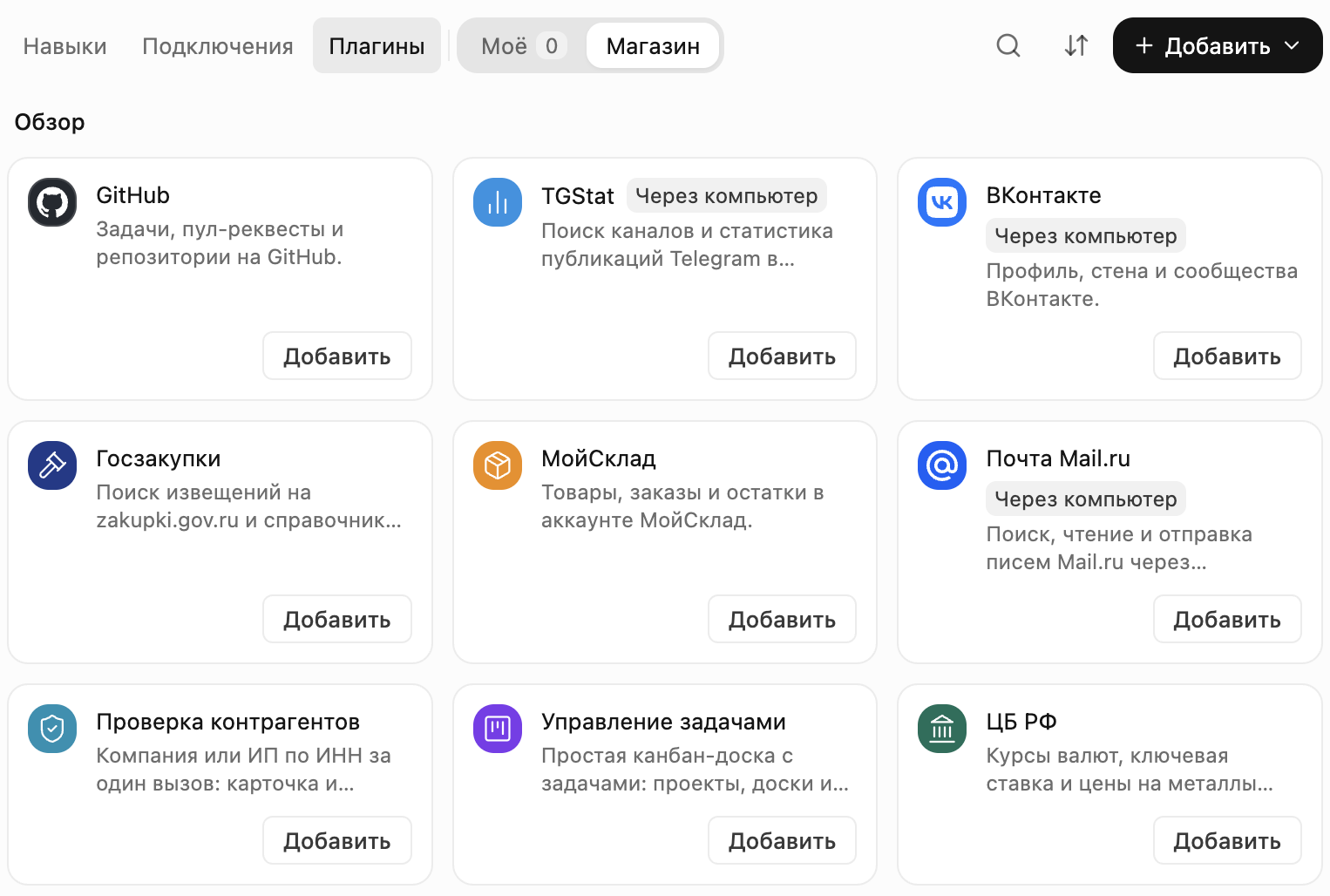
Task: Switch to the Навыки tab
Action: click(x=65, y=46)
